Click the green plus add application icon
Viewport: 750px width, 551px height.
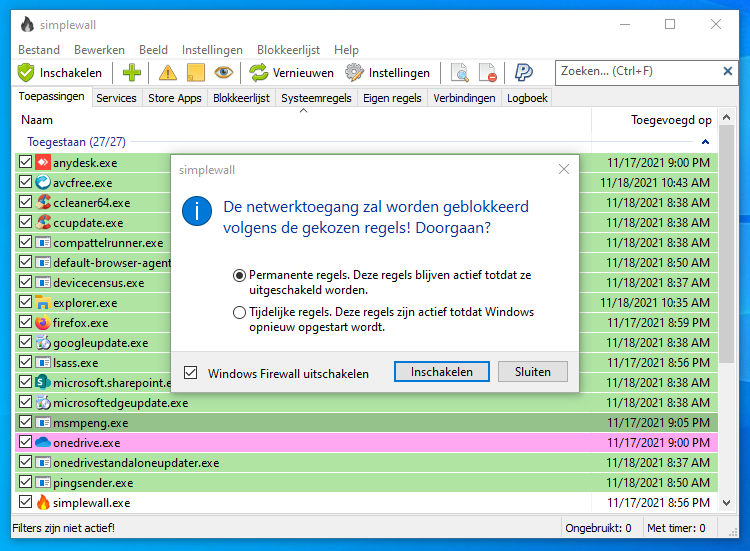click(131, 72)
